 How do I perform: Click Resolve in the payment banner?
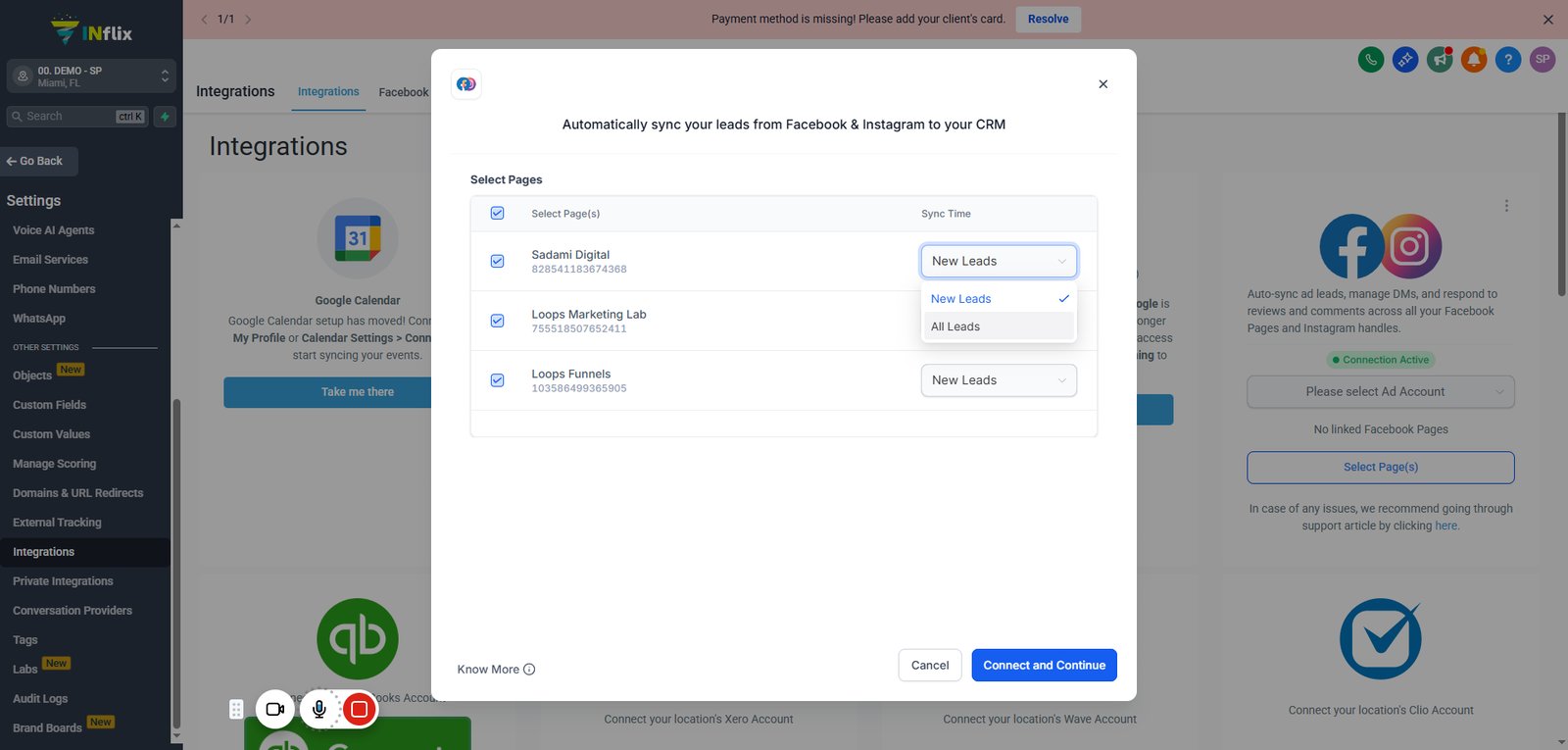[x=1049, y=20]
